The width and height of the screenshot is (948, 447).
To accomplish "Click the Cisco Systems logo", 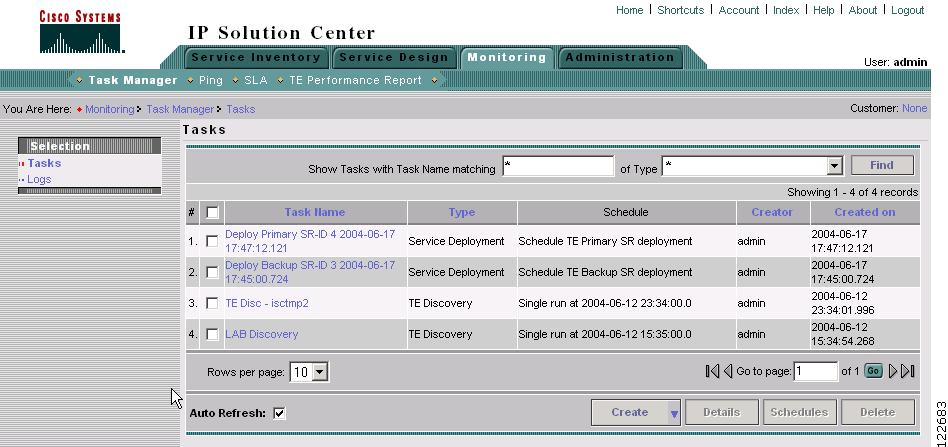I will click(82, 33).
